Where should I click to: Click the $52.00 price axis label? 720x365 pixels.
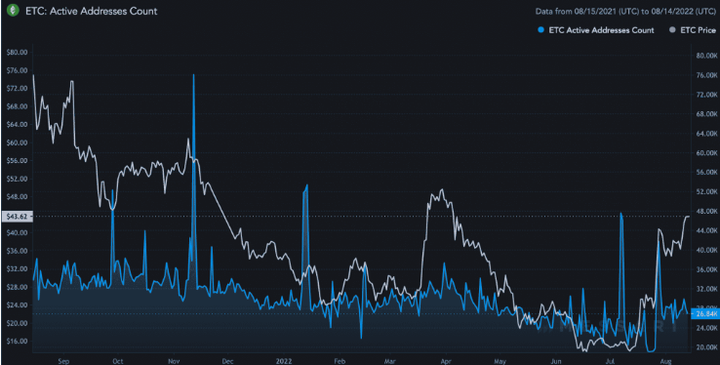pos(17,179)
